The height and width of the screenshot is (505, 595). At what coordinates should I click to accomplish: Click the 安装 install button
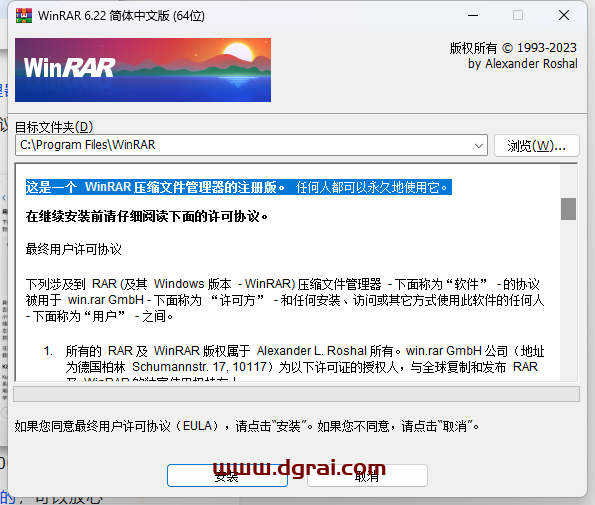pyautogui.click(x=227, y=475)
